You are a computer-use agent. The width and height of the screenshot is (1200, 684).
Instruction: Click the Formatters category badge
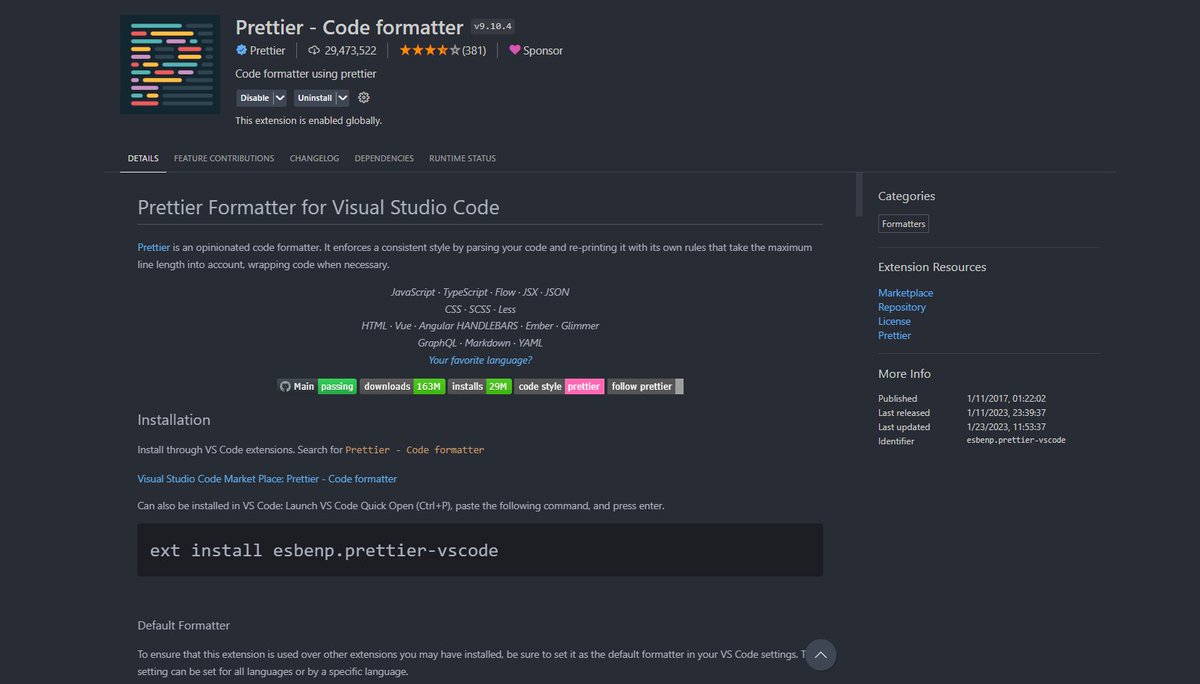point(903,223)
